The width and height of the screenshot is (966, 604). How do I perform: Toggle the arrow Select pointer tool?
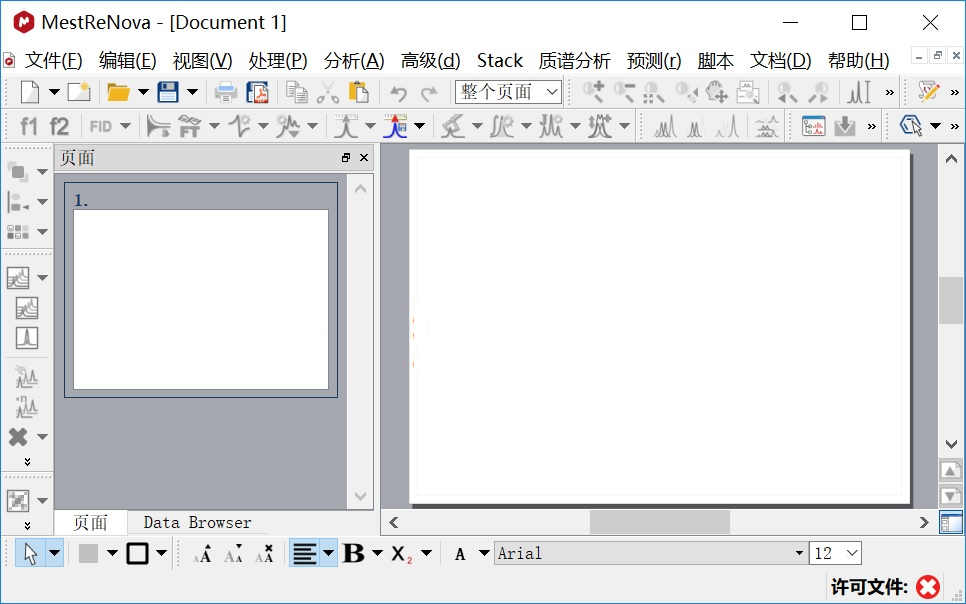tap(30, 553)
